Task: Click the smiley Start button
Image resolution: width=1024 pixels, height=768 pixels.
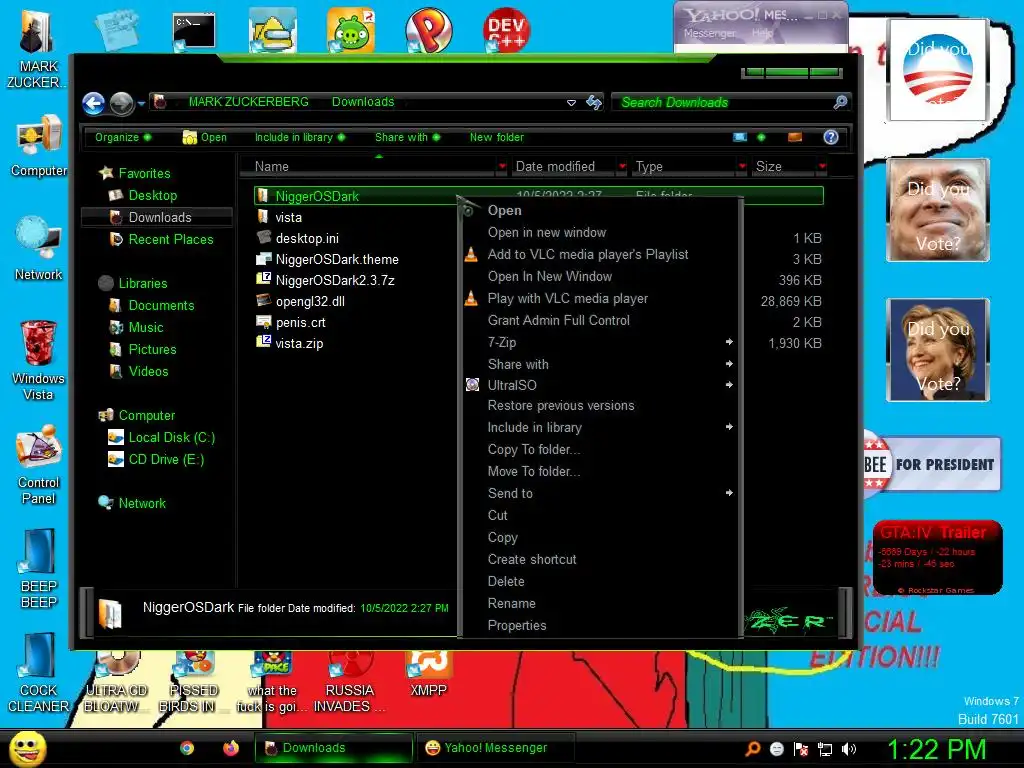Action: pos(27,748)
